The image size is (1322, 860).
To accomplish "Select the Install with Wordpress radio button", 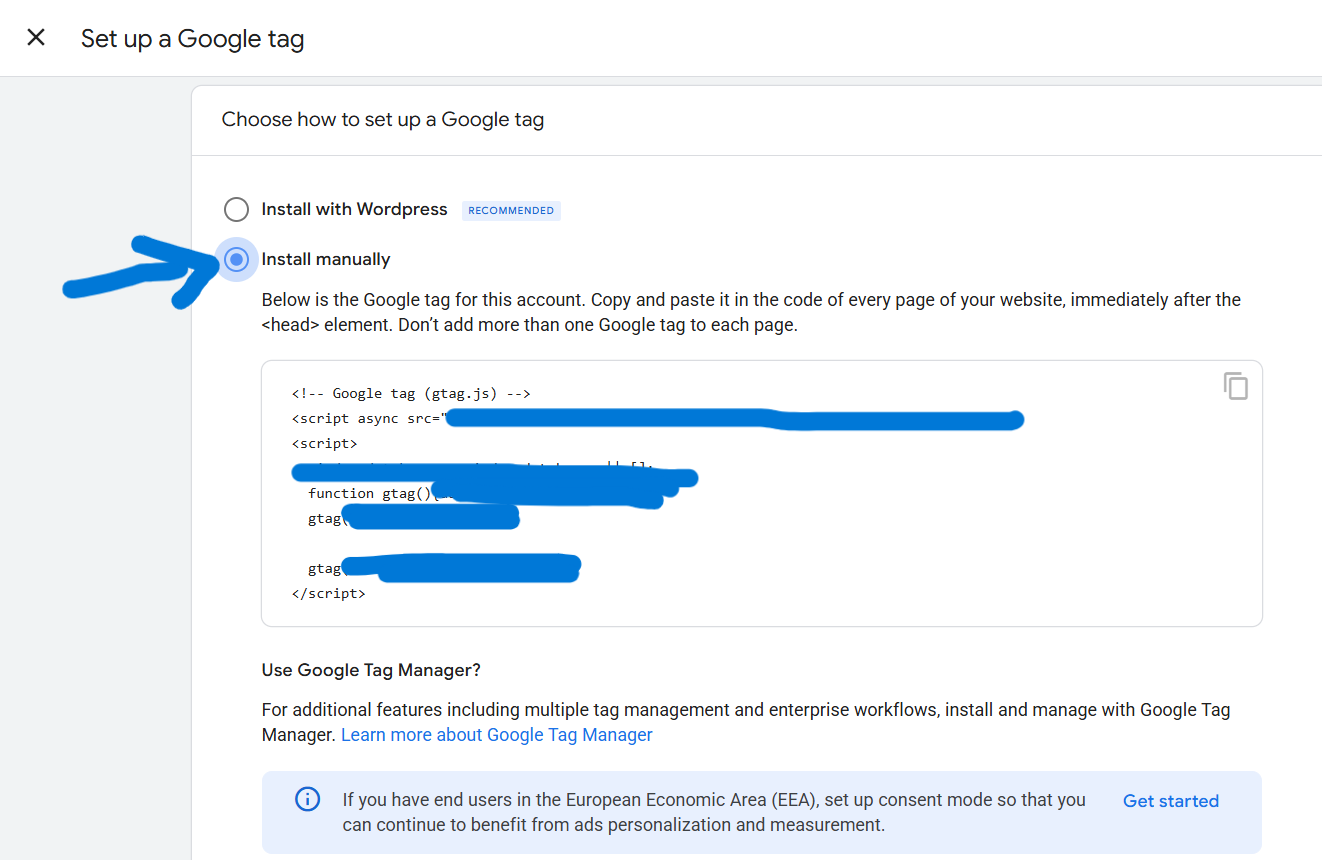I will point(236,209).
